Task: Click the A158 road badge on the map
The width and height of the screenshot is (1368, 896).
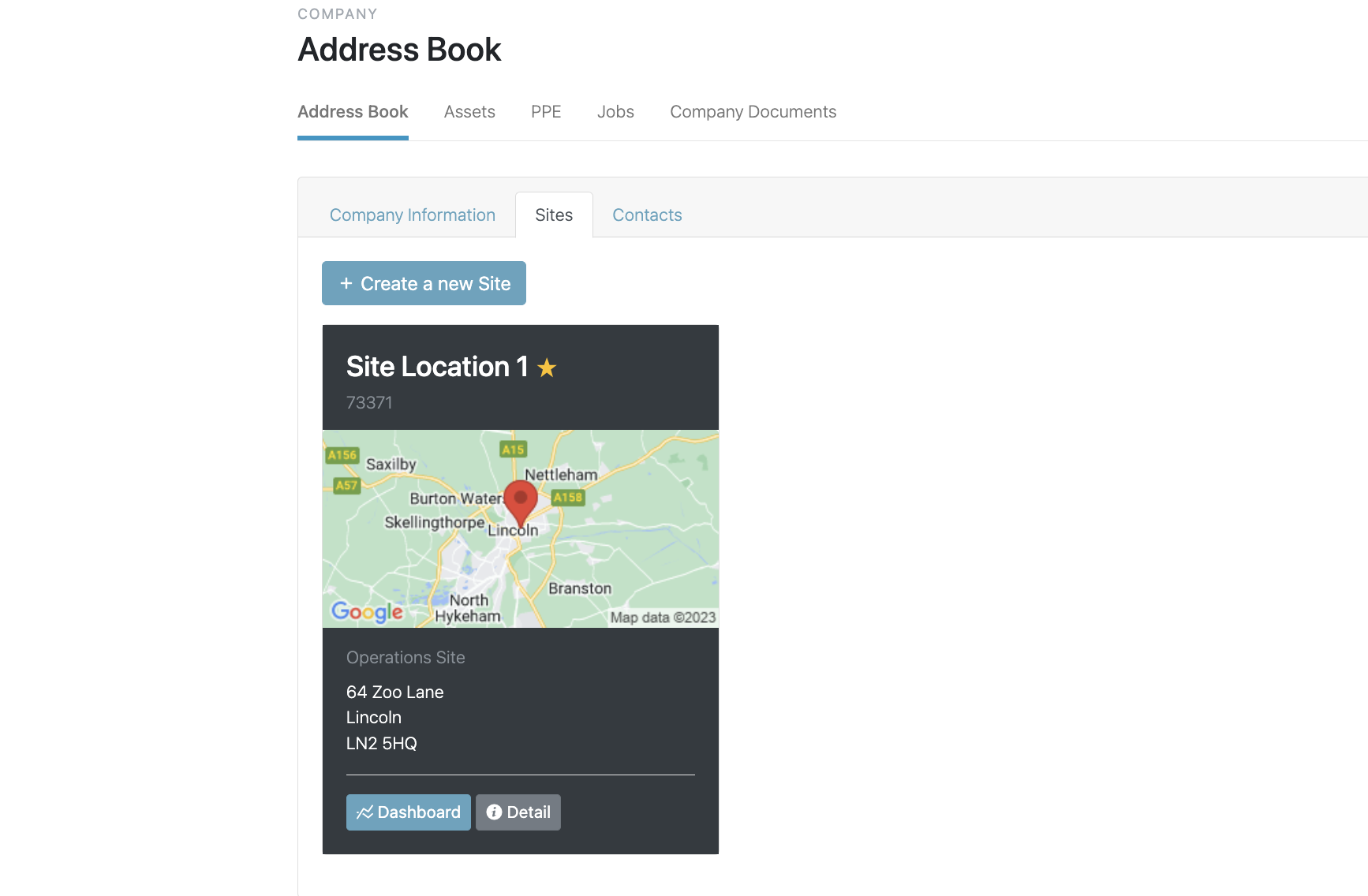Action: [568, 497]
